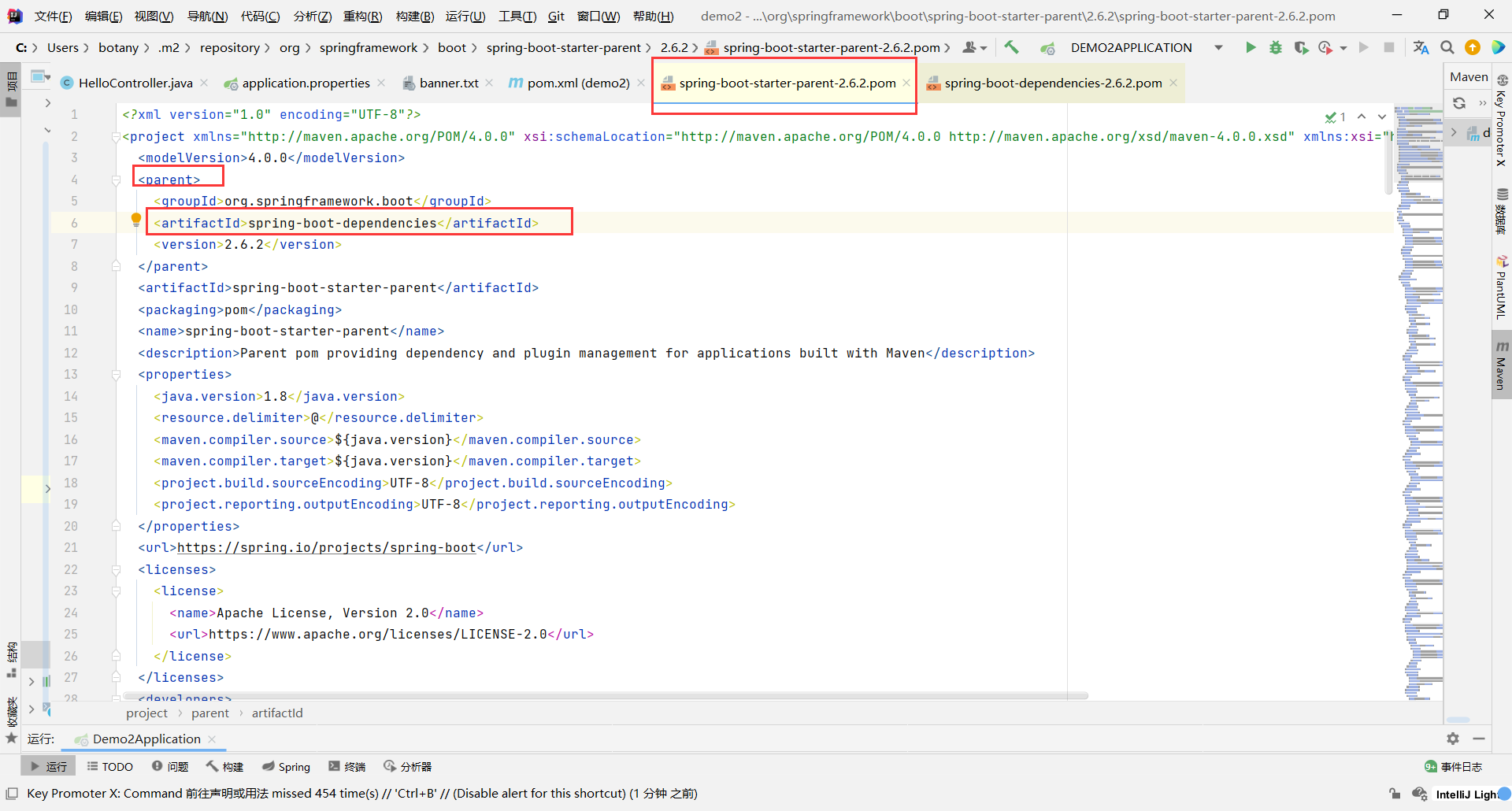
Task: Switch to application.properties tab
Action: pos(306,83)
